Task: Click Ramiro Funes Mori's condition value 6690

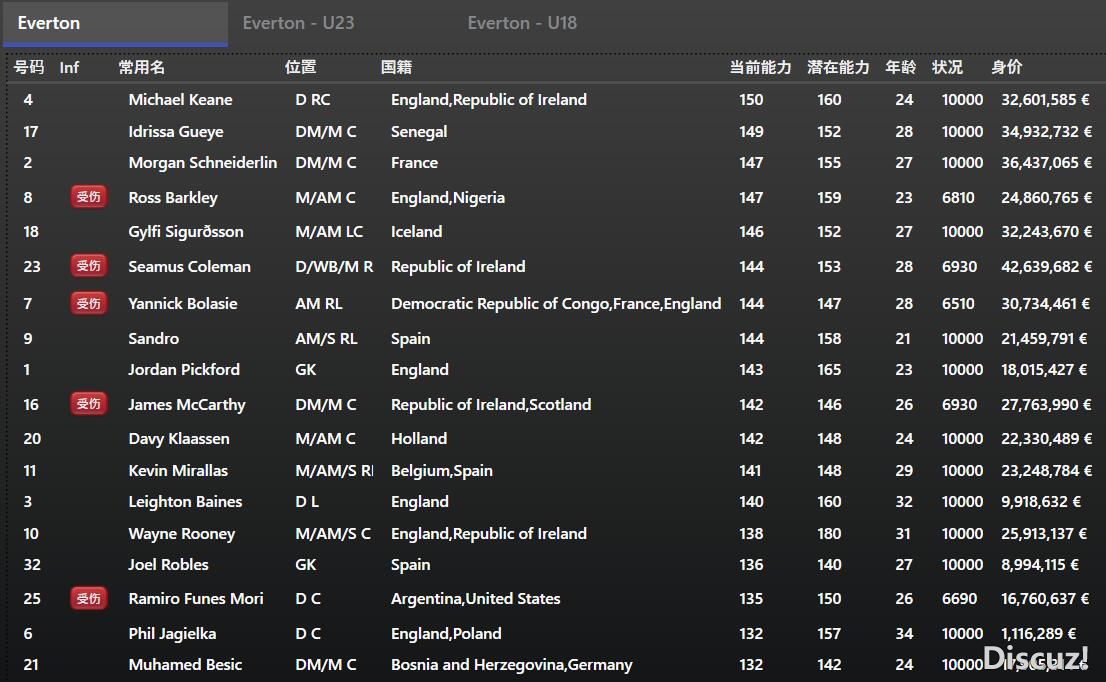Action: click(959, 599)
